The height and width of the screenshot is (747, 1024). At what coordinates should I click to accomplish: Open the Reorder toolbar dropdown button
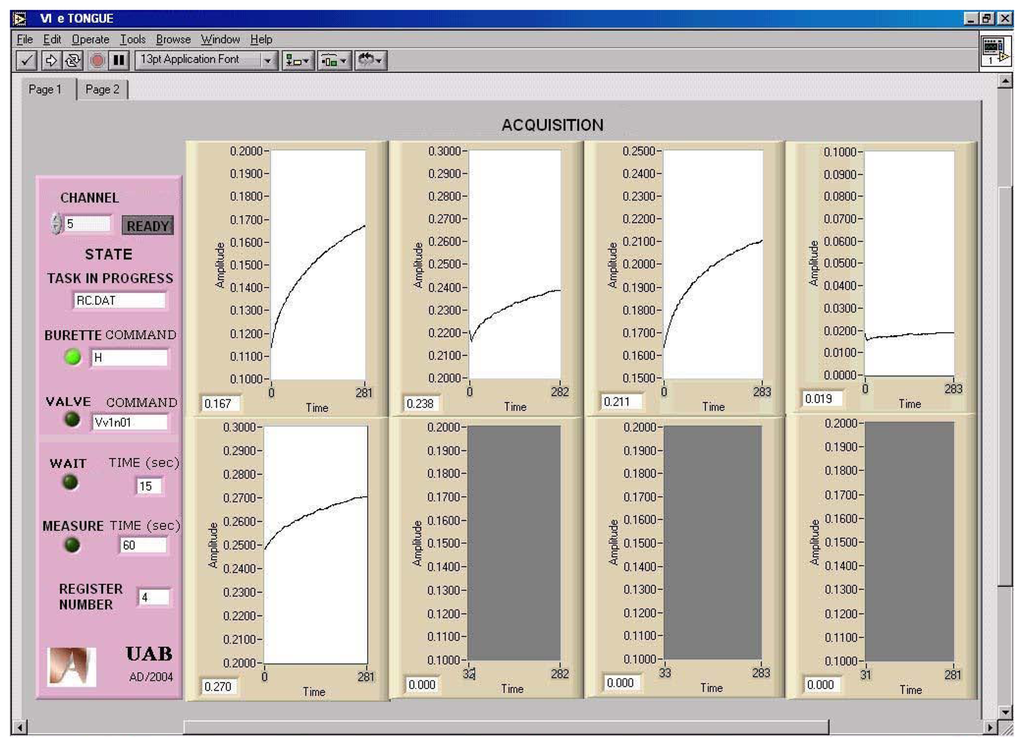coord(370,60)
